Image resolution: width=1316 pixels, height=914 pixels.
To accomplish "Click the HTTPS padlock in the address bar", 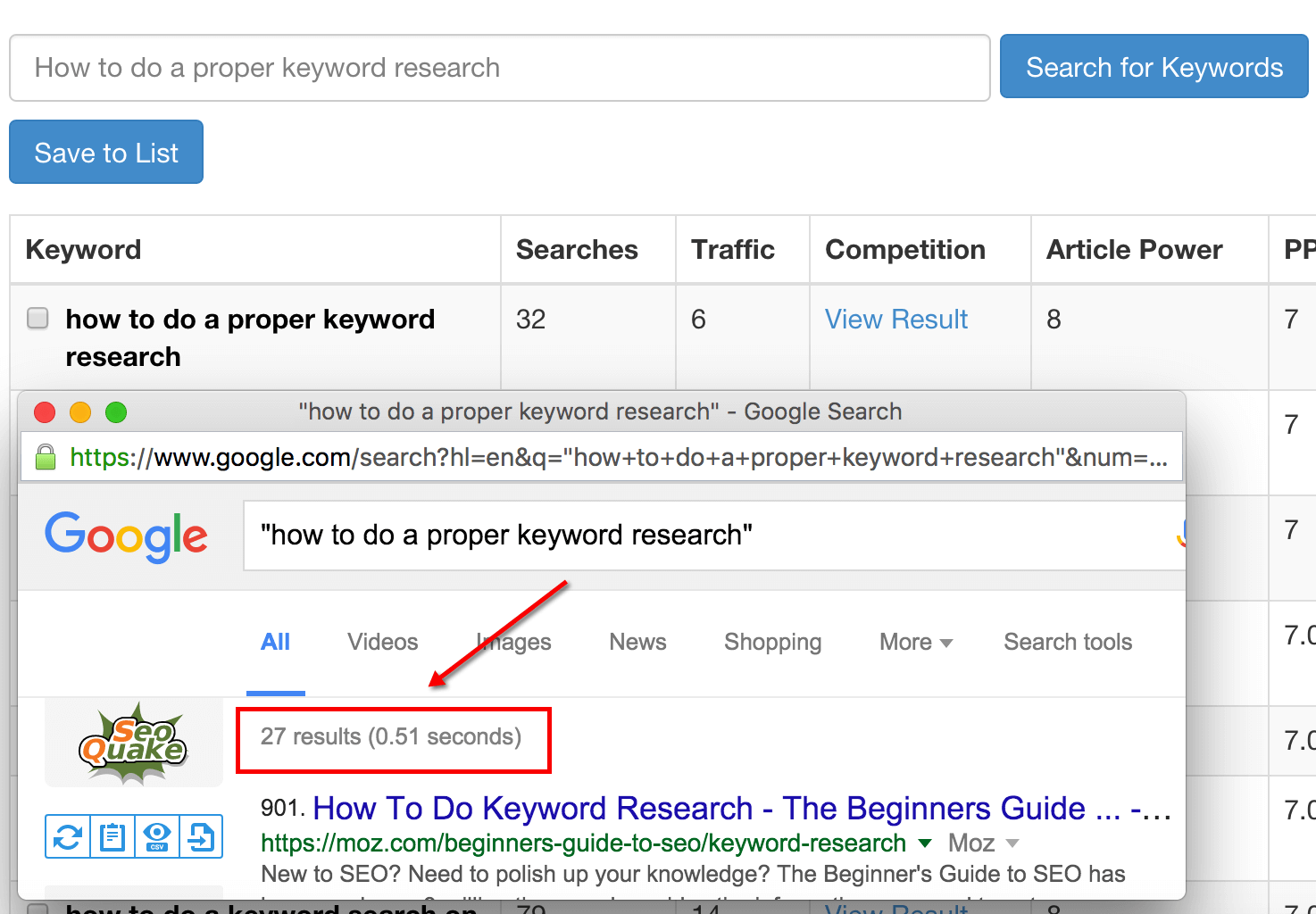I will point(45,457).
